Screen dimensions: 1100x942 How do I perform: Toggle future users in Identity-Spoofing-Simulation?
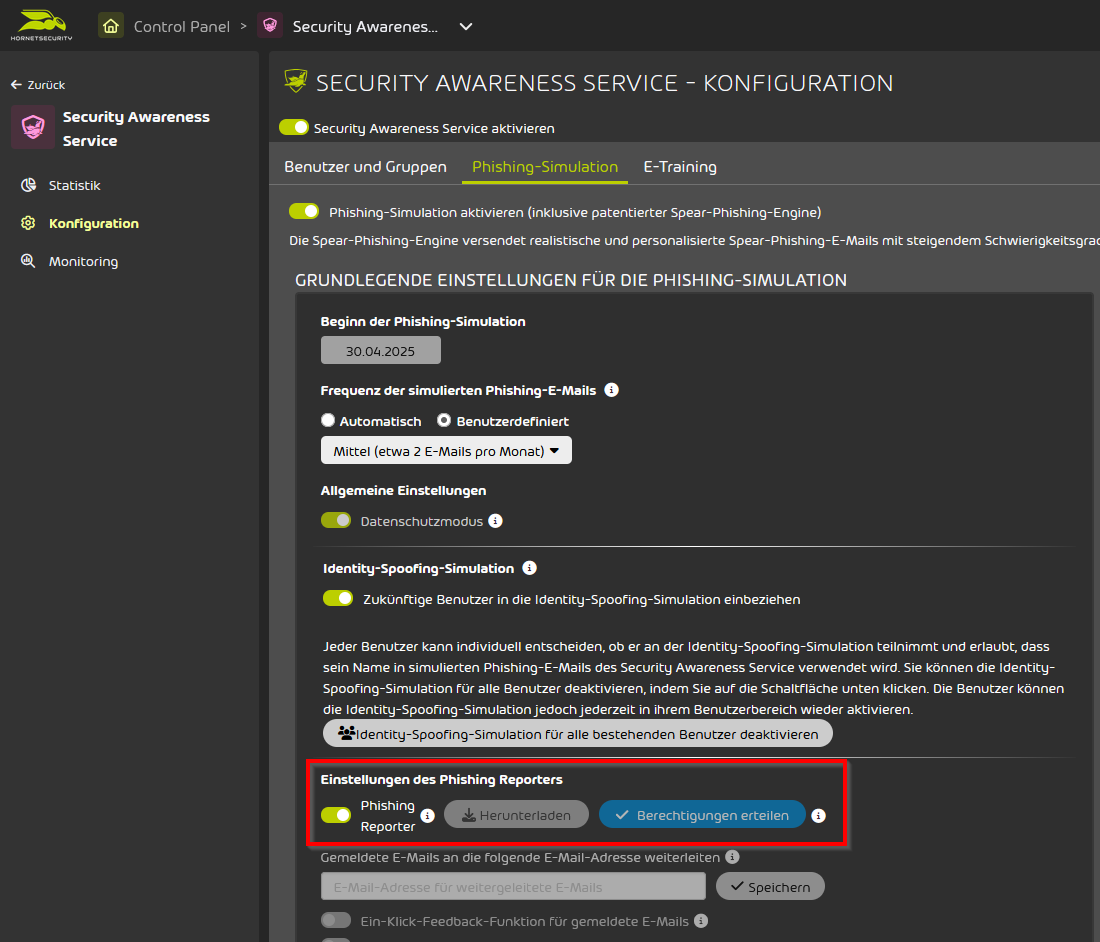[x=338, y=598]
